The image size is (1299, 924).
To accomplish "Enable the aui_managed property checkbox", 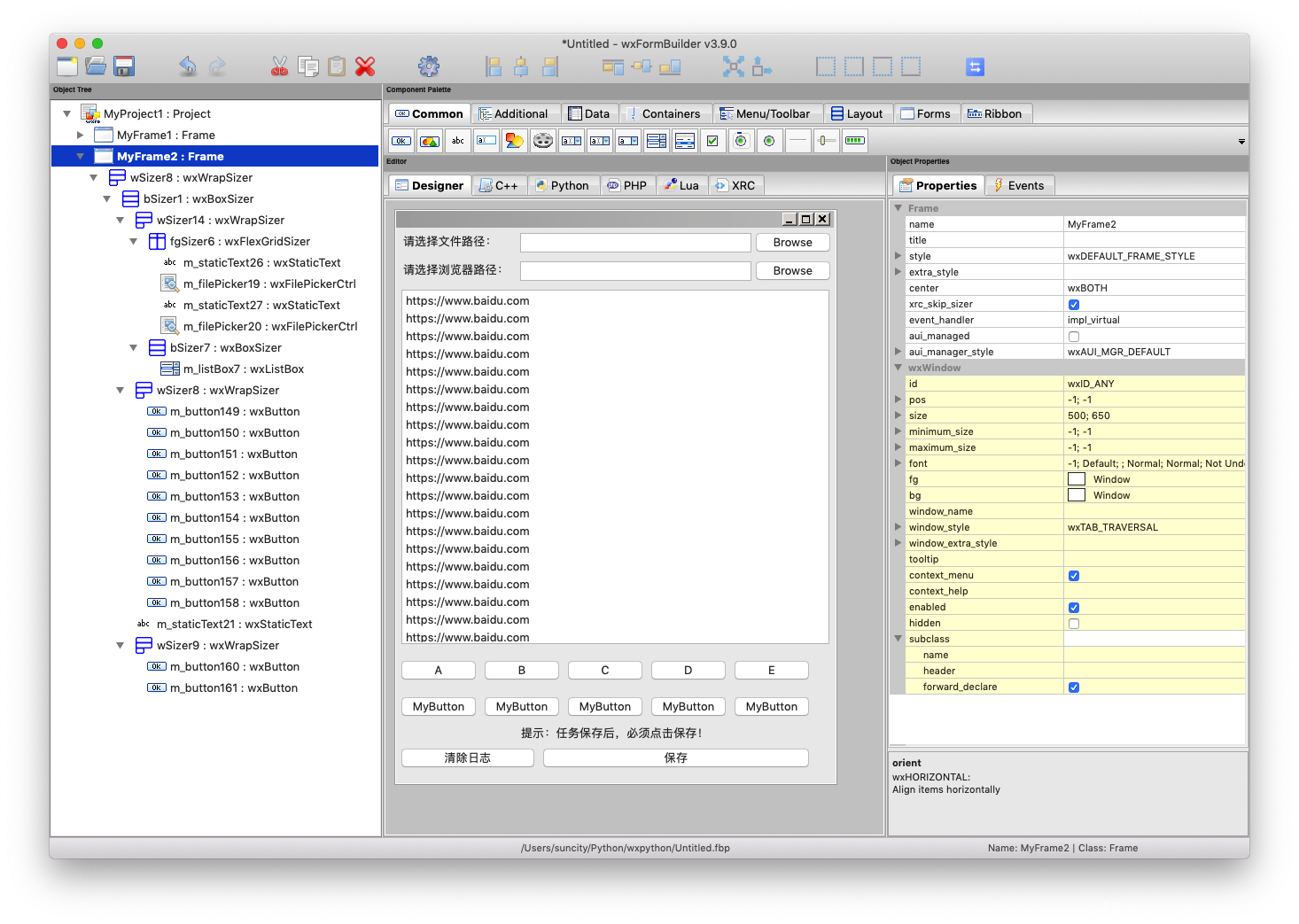I will coord(1074,336).
